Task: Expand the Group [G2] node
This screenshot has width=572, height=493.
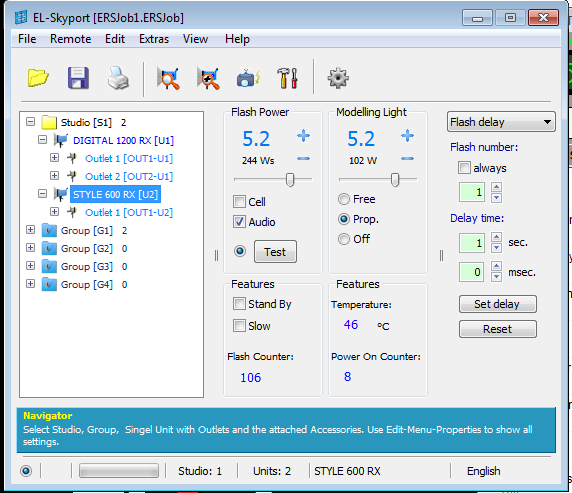Action: tap(31, 248)
